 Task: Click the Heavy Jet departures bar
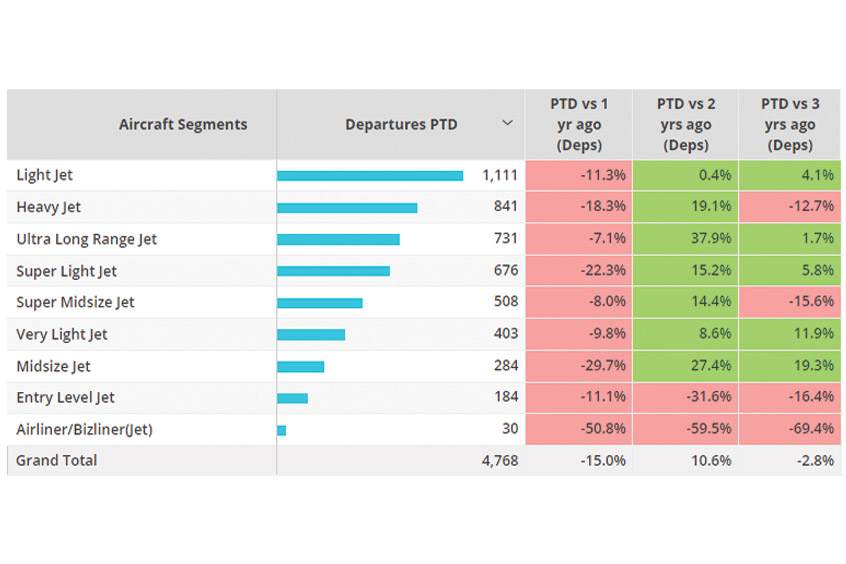(x=347, y=208)
